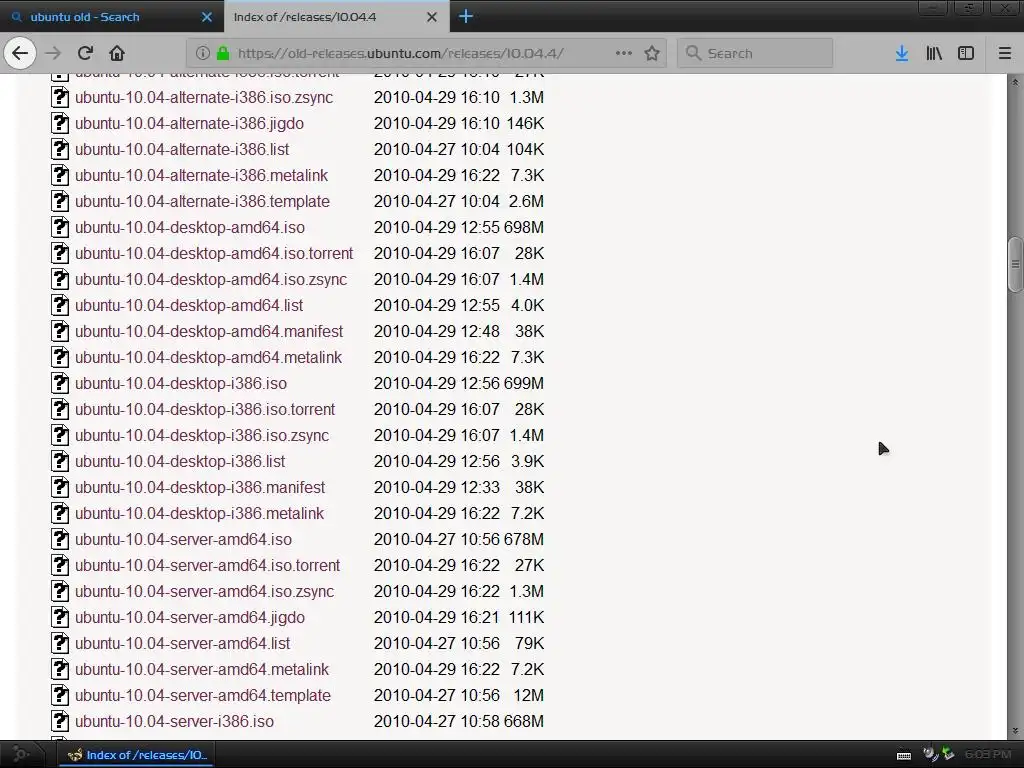This screenshot has height=768, width=1024.
Task: Open the library bookmarks icon
Action: tap(934, 53)
